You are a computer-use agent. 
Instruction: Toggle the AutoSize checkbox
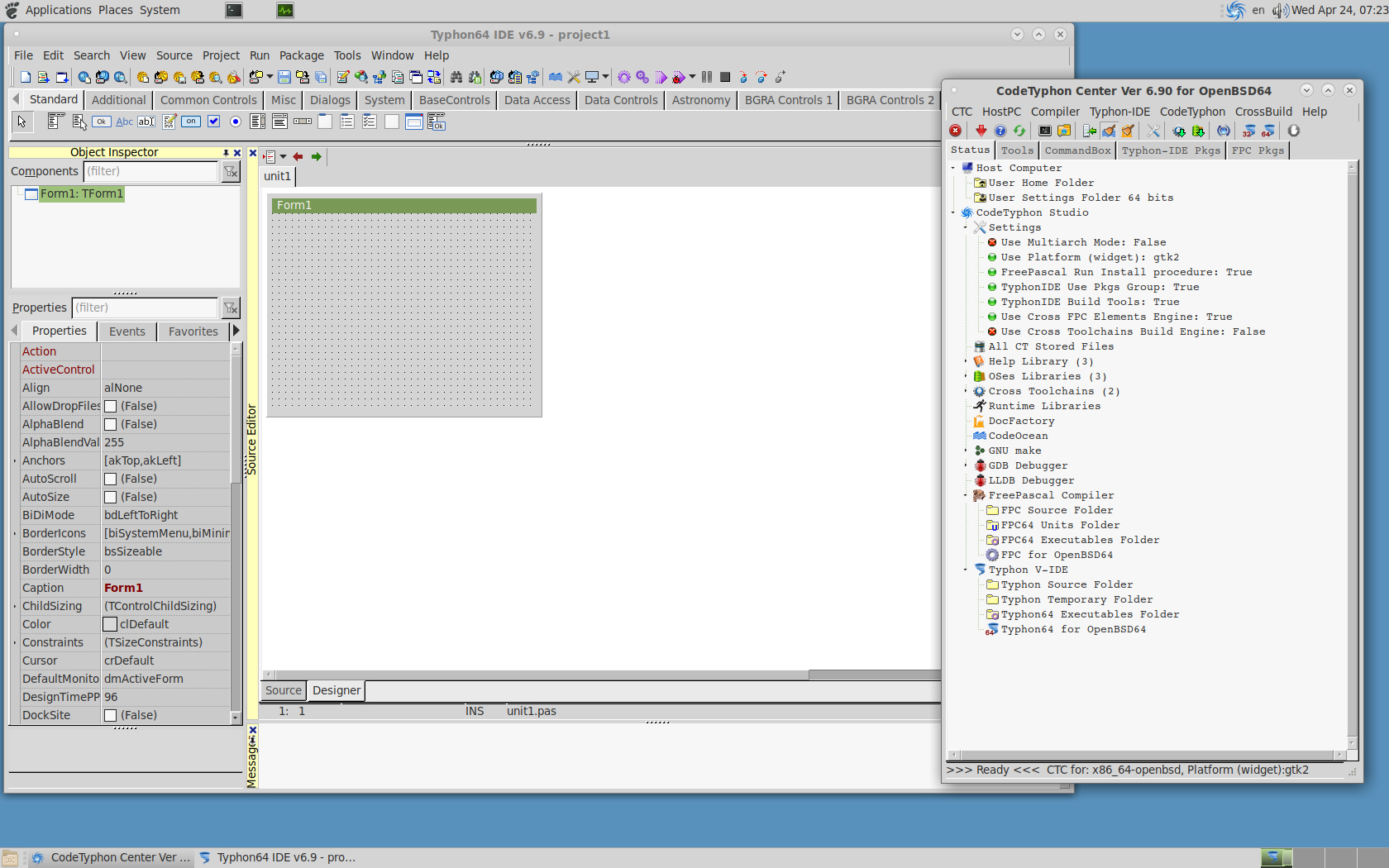pos(110,497)
